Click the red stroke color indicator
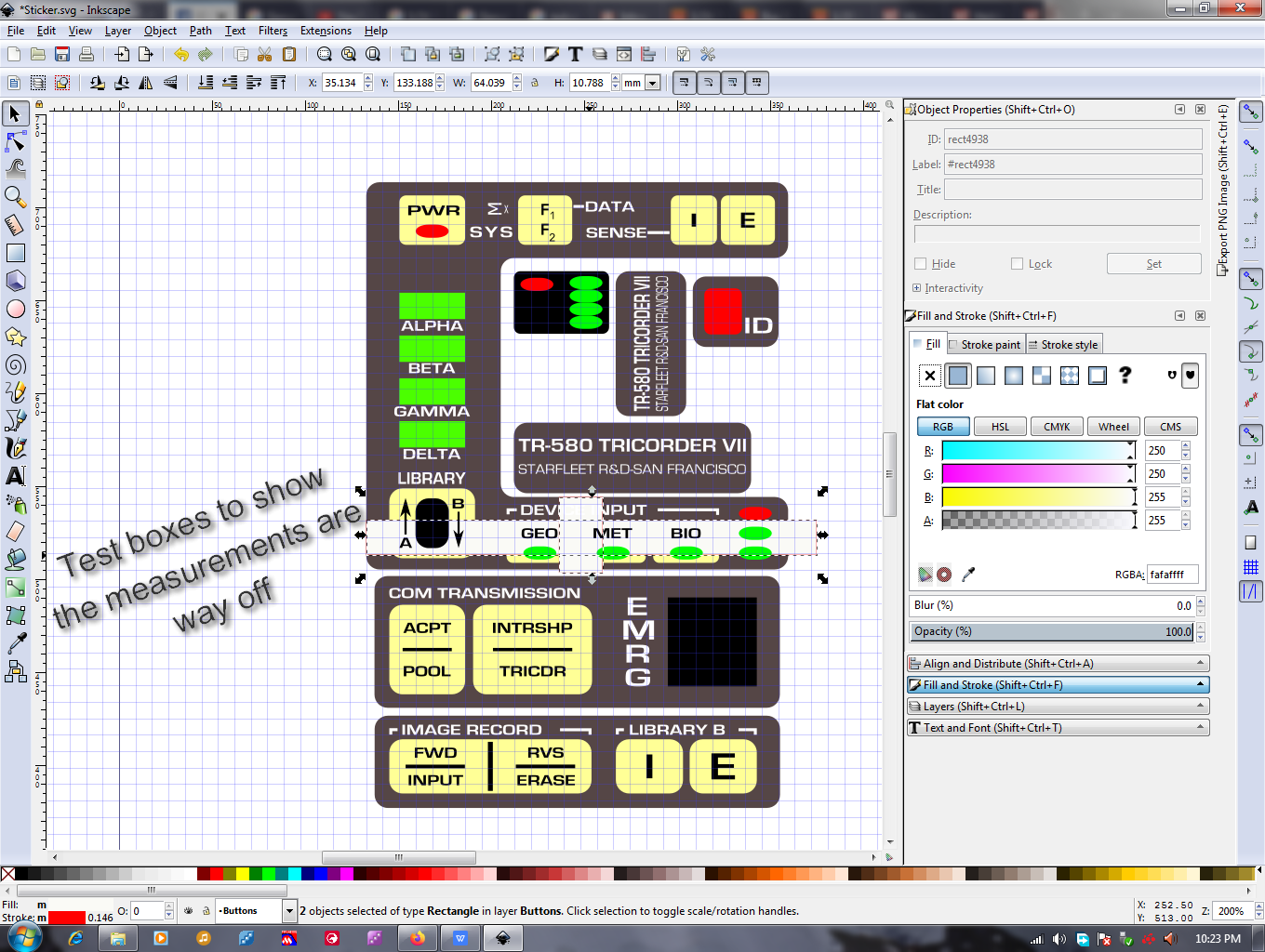 click(x=67, y=918)
